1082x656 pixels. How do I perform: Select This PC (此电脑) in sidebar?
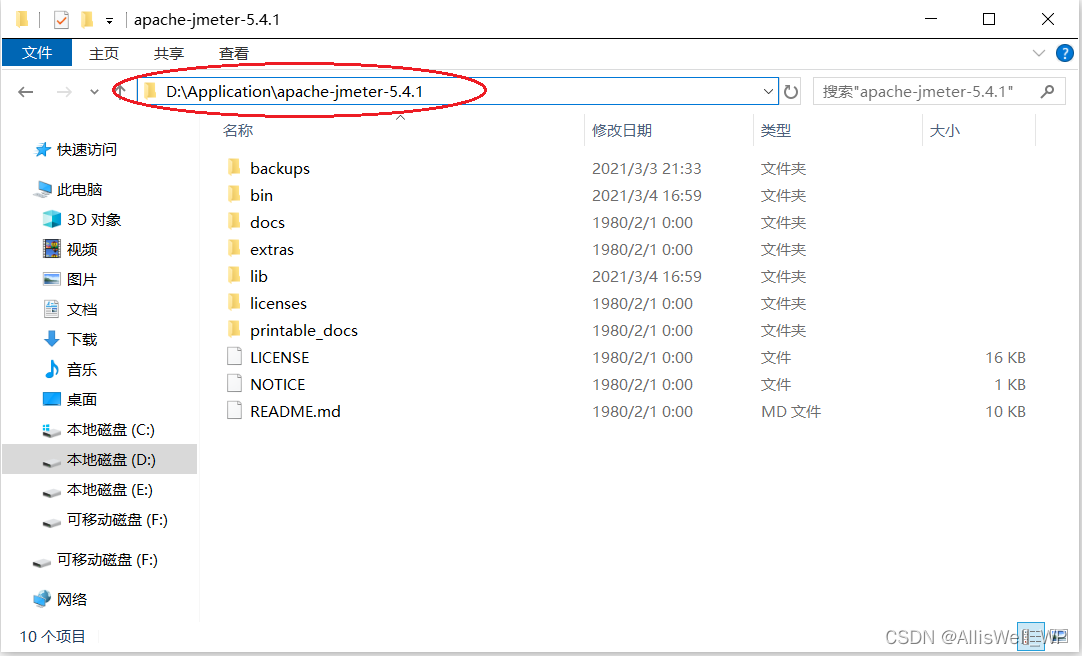tap(68, 190)
